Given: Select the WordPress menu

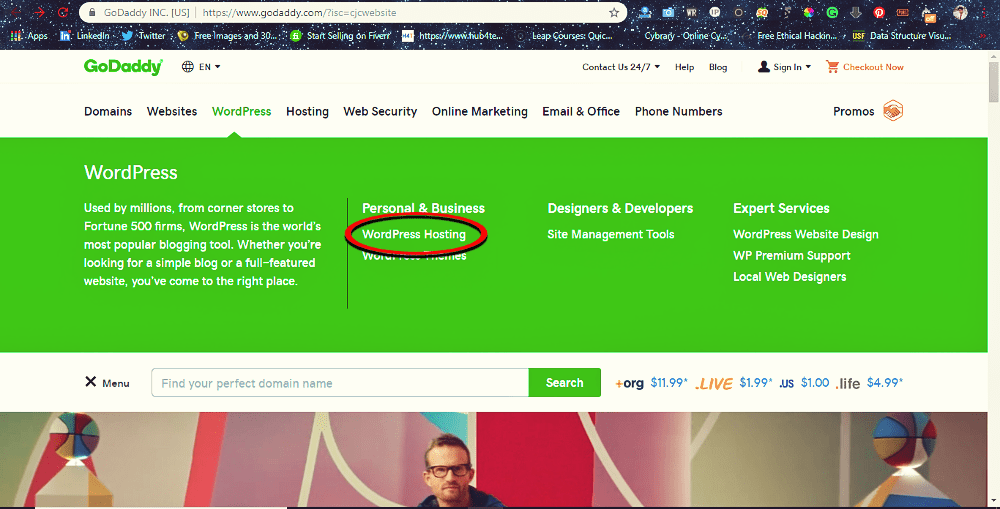Looking at the screenshot, I should tap(242, 111).
